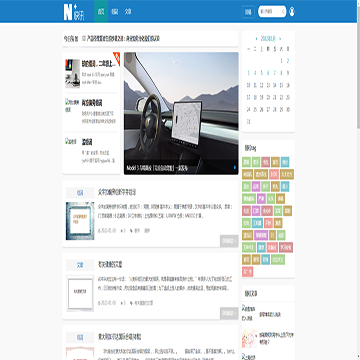The width and height of the screenshot is (360, 360).
Task: Open the user account avatar icon
Action: pyautogui.click(x=292, y=12)
